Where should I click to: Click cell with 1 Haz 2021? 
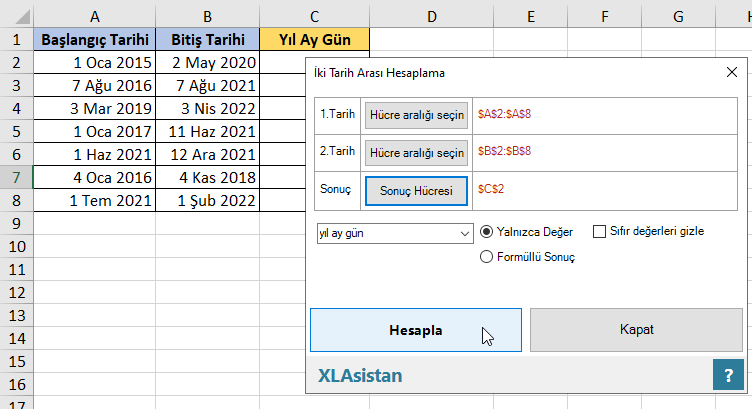pos(94,154)
